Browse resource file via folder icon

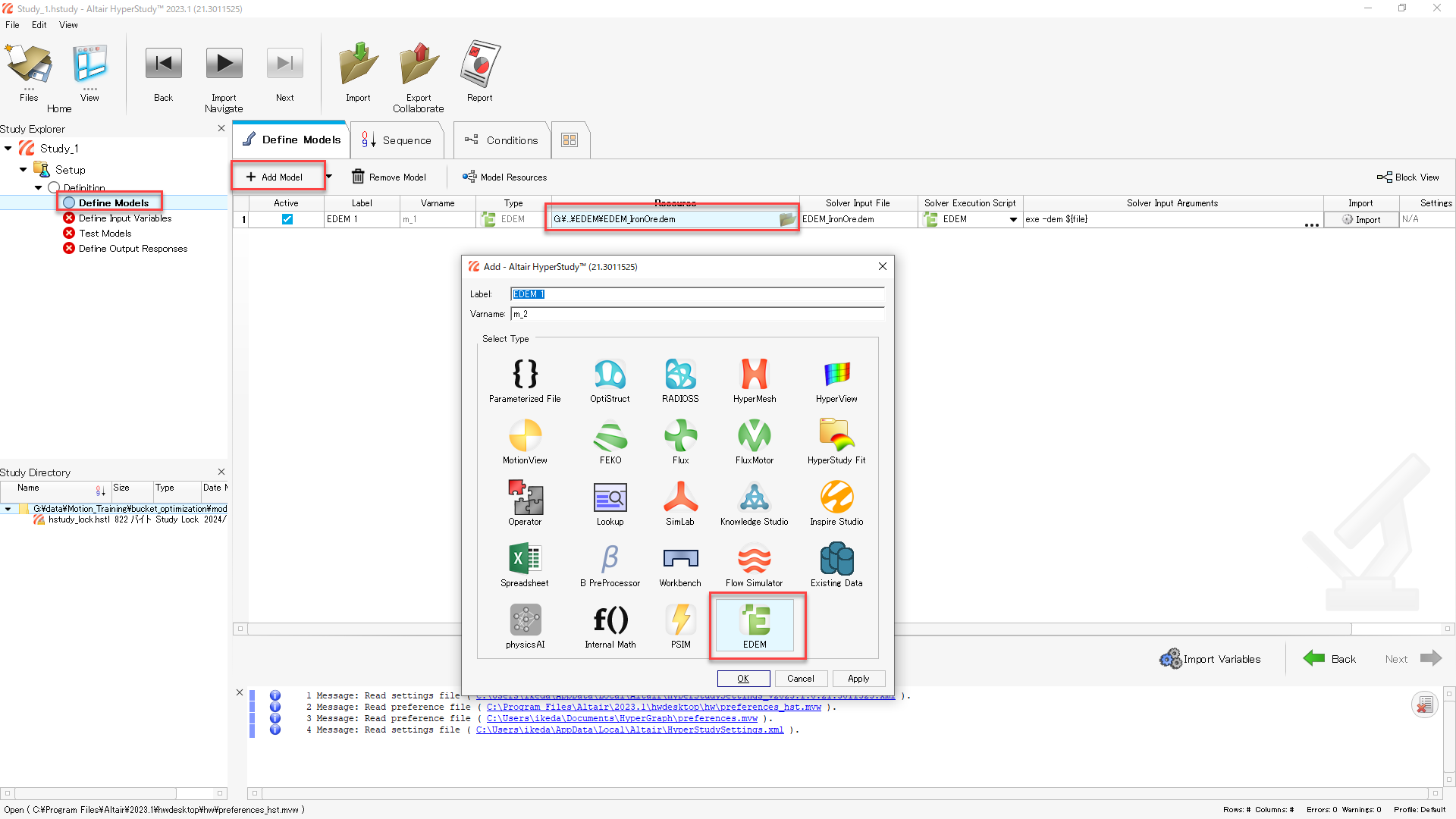pyautogui.click(x=787, y=219)
